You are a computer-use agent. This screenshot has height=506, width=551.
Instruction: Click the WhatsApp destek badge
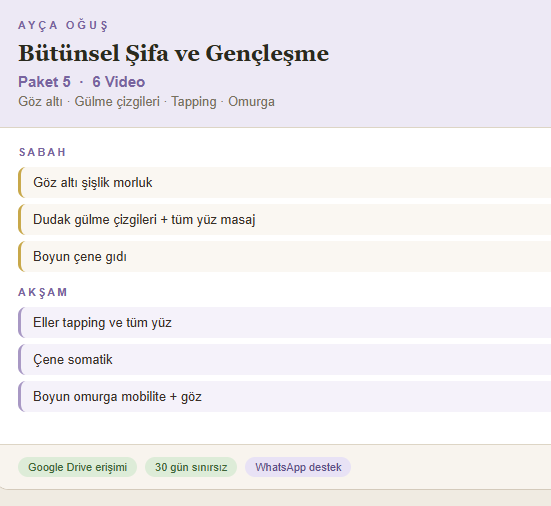coord(298,467)
